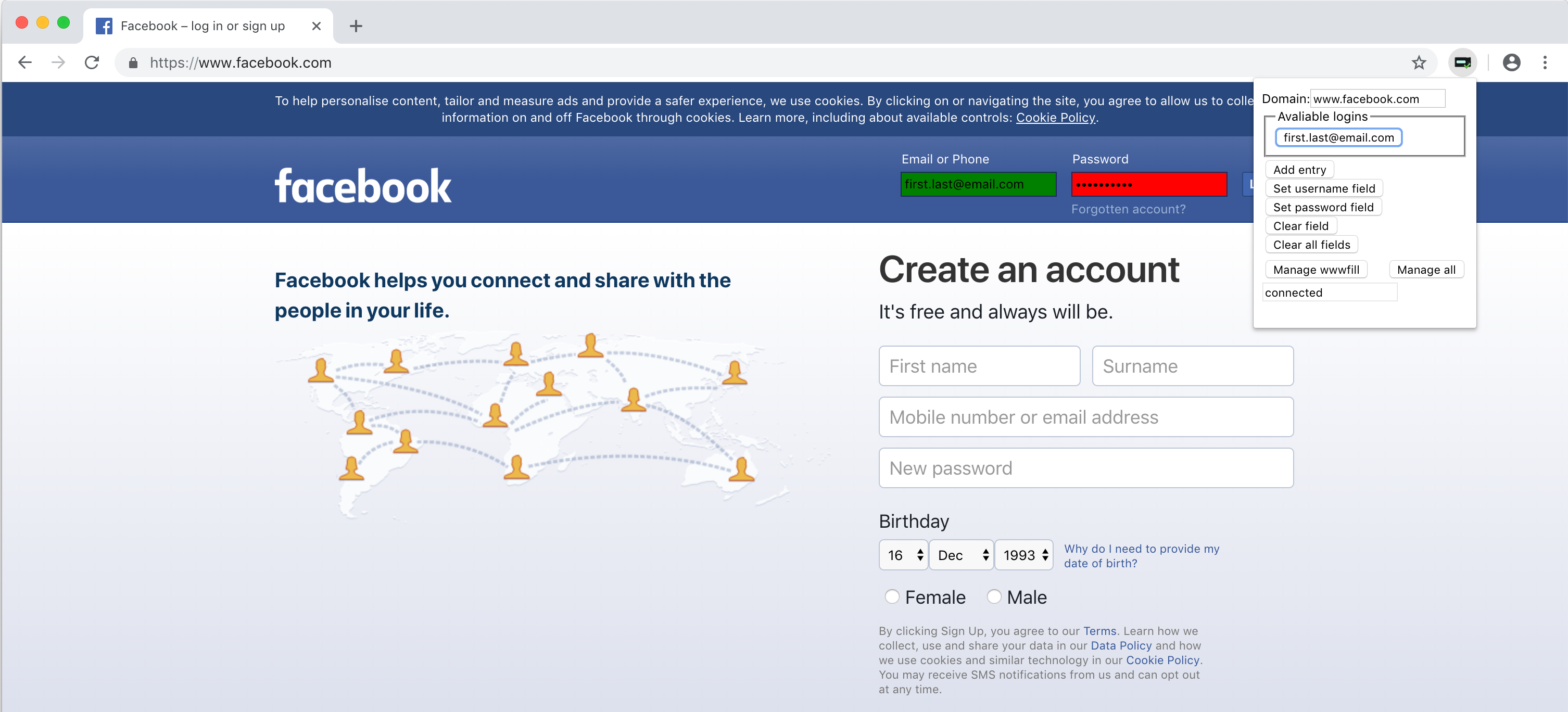The image size is (1568, 712).
Task: Close the Facebook tab
Action: pyautogui.click(x=317, y=26)
